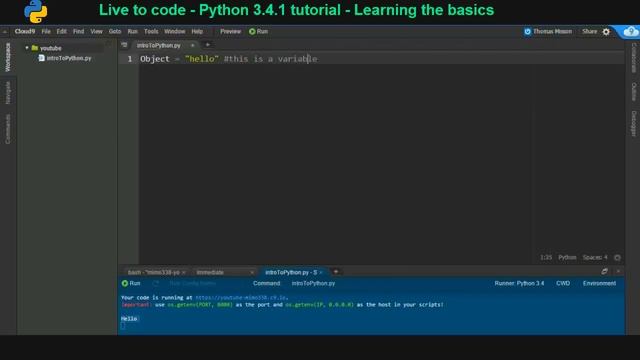Screen dimensions: 640x360
Task: Close the introToPython.py runner tab
Action: click(321, 272)
